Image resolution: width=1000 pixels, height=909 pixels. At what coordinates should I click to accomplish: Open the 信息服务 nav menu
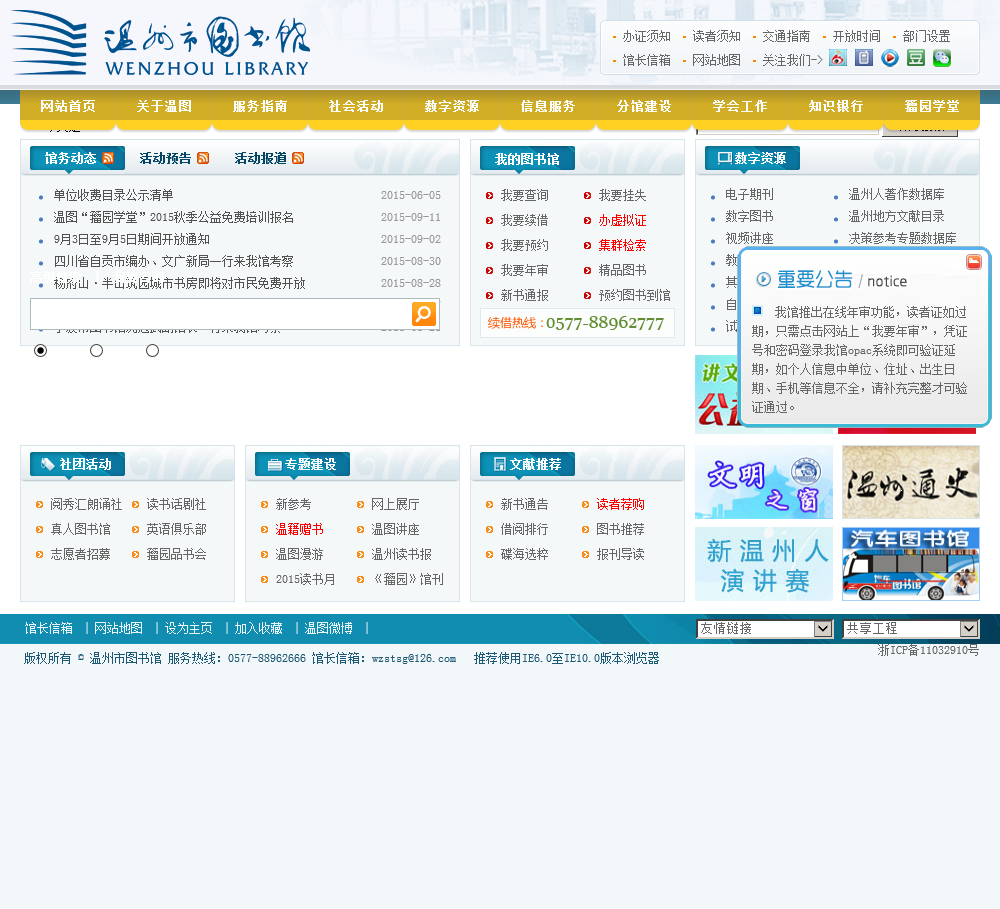tap(548, 107)
